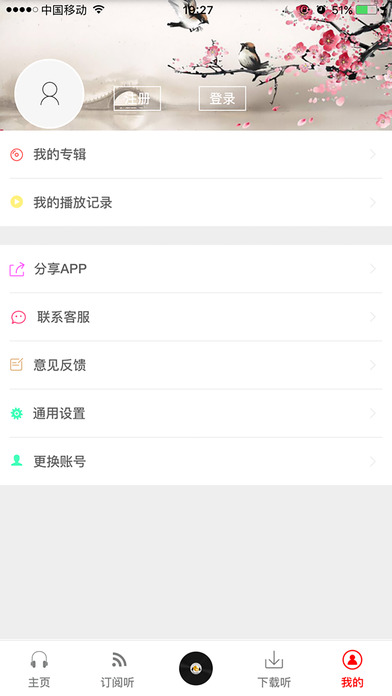
Task: Expand the 通用设置 row chevron
Action: pyautogui.click(x=373, y=413)
